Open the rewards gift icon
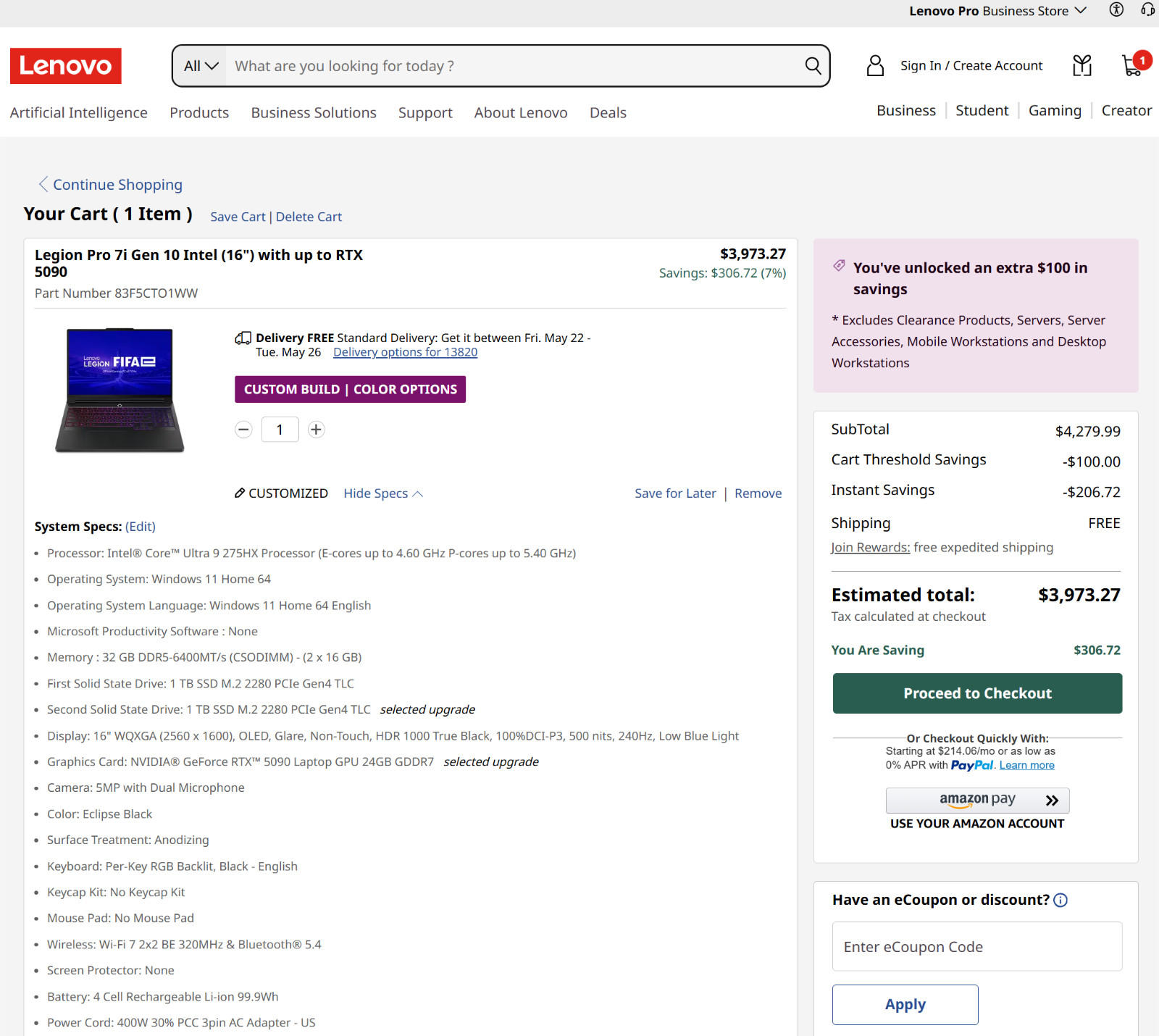 1082,66
